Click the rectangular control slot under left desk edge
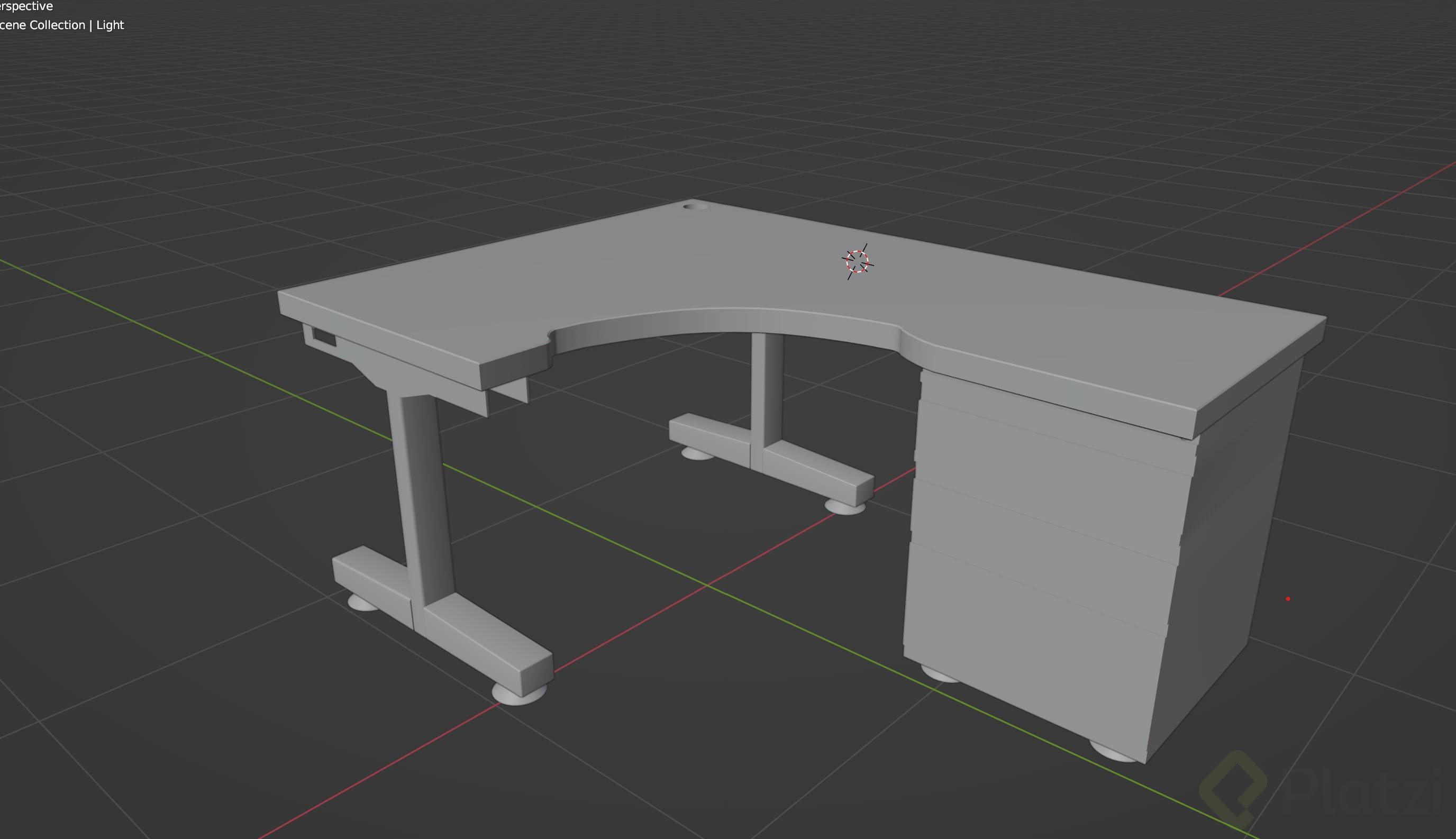Image resolution: width=1456 pixels, height=839 pixels. (324, 337)
